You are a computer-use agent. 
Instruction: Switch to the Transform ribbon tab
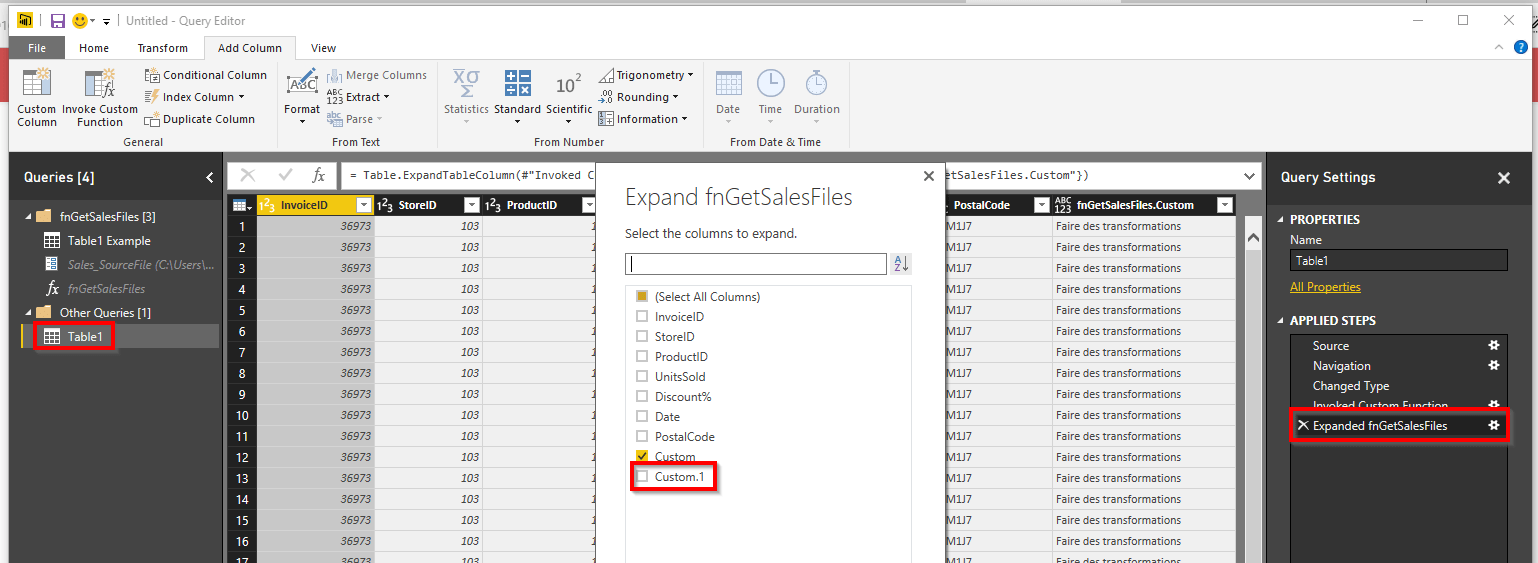(x=162, y=48)
